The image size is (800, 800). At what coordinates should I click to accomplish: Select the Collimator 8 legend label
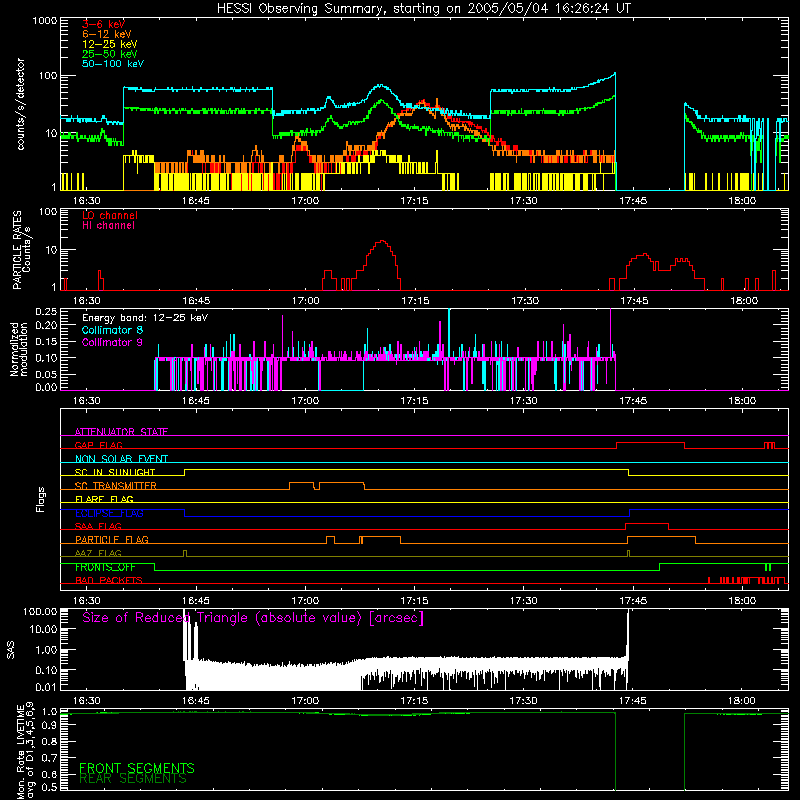pyautogui.click(x=112, y=330)
